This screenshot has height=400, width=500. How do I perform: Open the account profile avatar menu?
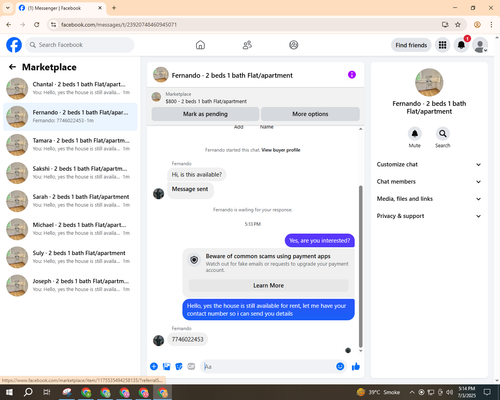pos(480,45)
